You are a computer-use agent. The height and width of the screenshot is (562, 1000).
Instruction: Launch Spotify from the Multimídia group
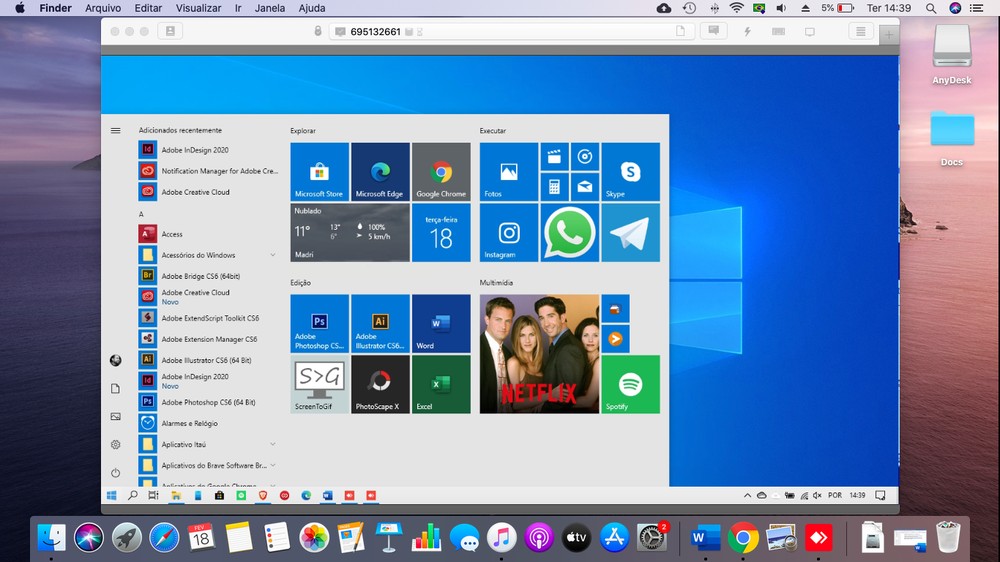coord(630,384)
